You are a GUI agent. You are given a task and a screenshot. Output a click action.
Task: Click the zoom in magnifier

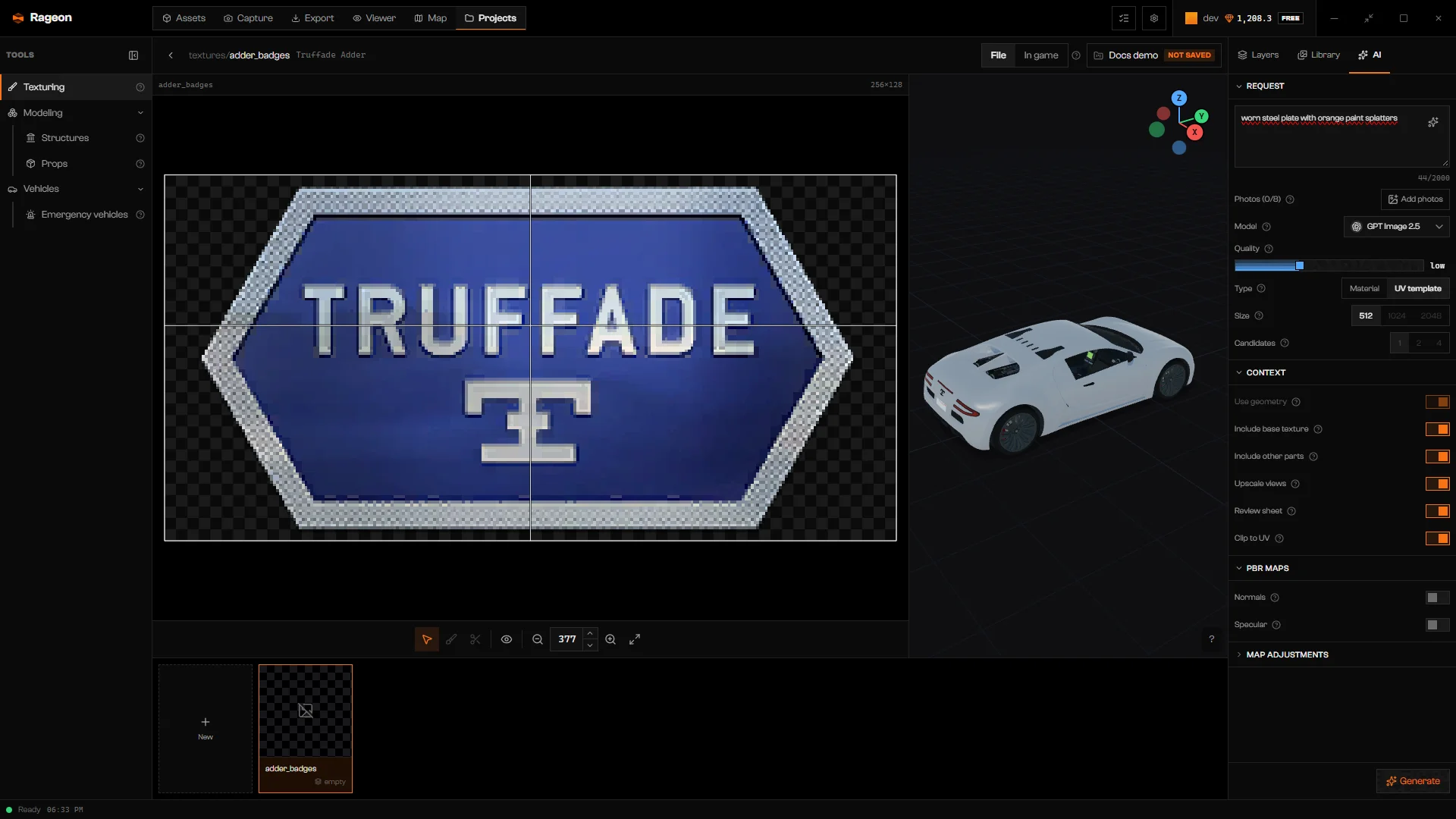point(610,639)
